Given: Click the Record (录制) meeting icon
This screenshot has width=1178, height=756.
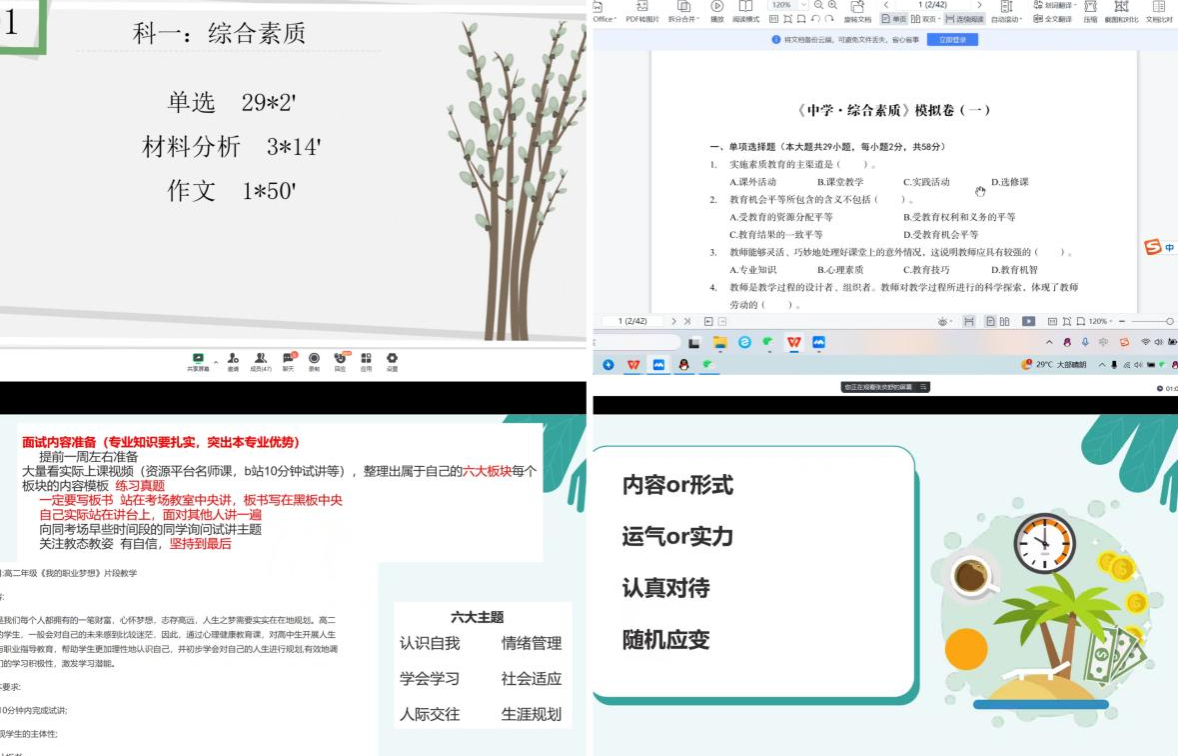Looking at the screenshot, I should [x=314, y=359].
